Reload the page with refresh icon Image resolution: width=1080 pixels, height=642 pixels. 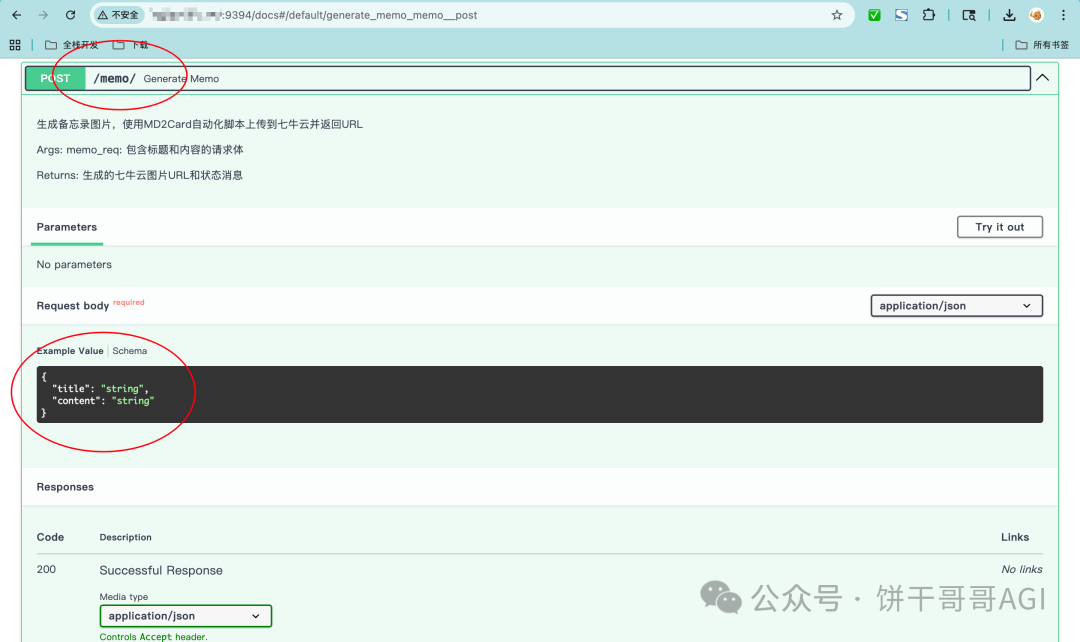70,15
